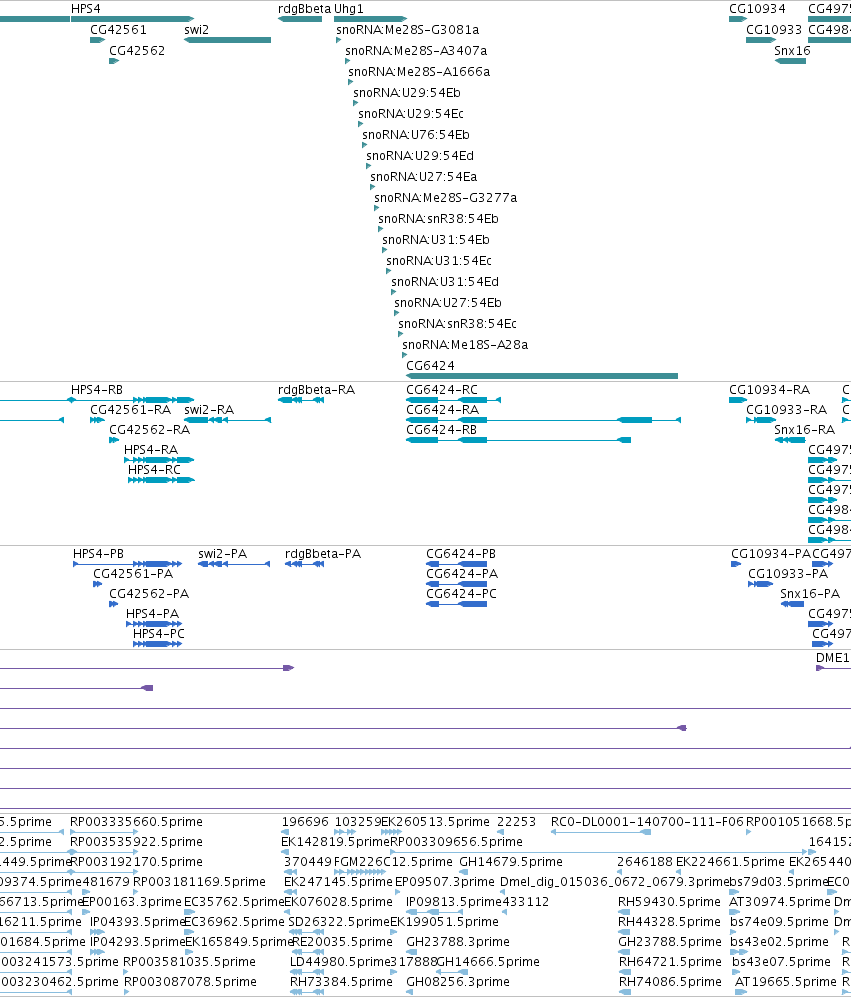Select the Dmel_dig_015036_0672_0679.3prime label
The width and height of the screenshot is (851, 997).
coord(614,882)
